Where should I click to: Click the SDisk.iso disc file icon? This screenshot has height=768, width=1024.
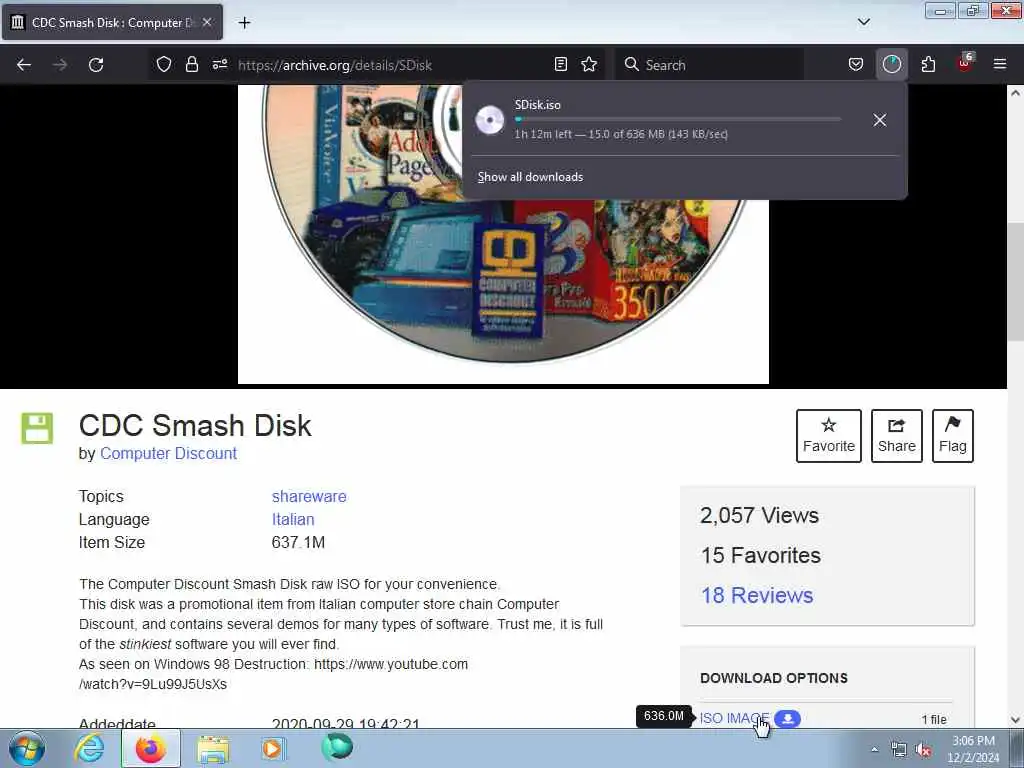pyautogui.click(x=490, y=120)
